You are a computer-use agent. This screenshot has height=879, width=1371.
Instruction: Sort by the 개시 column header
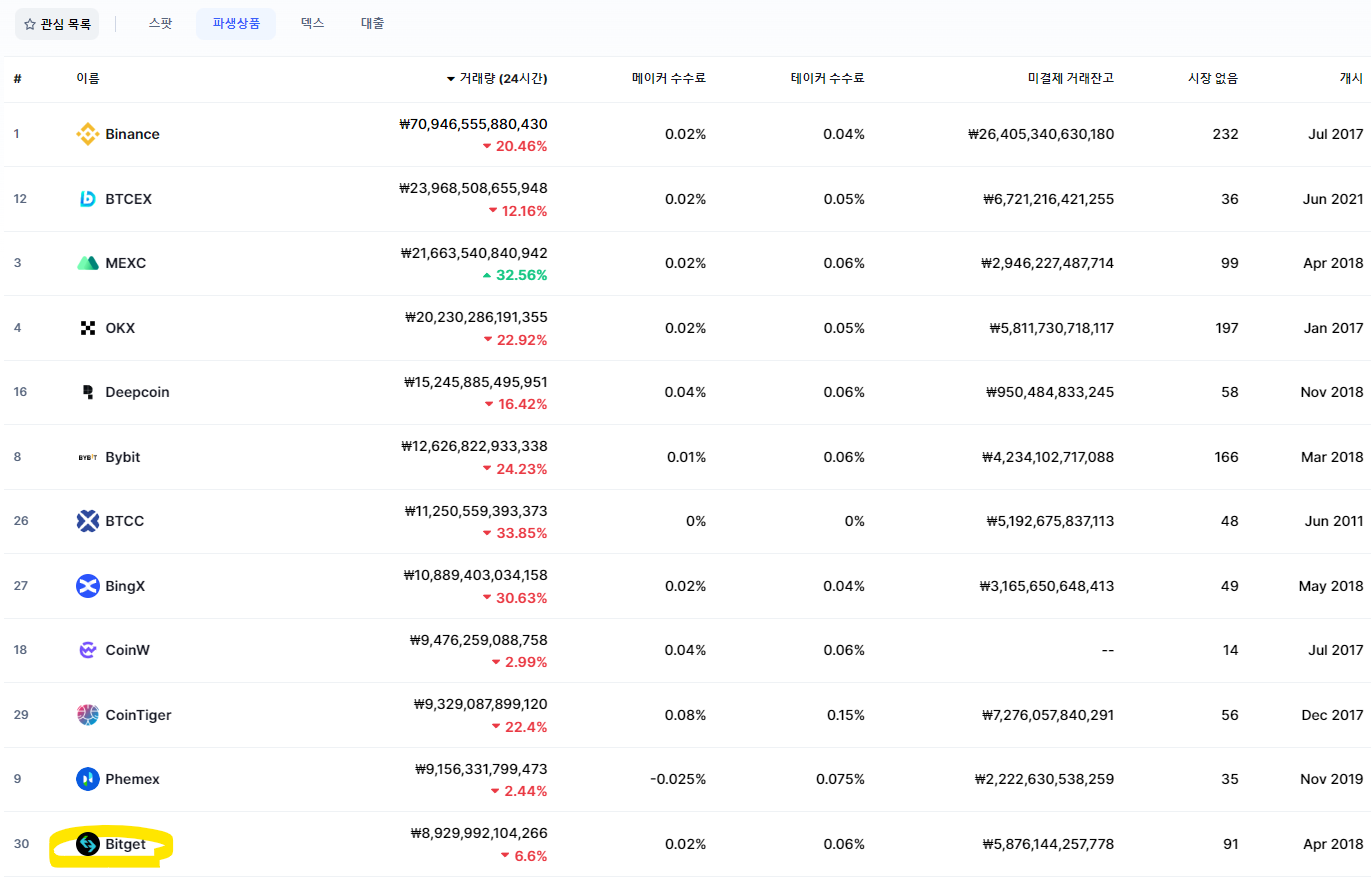[x=1351, y=78]
